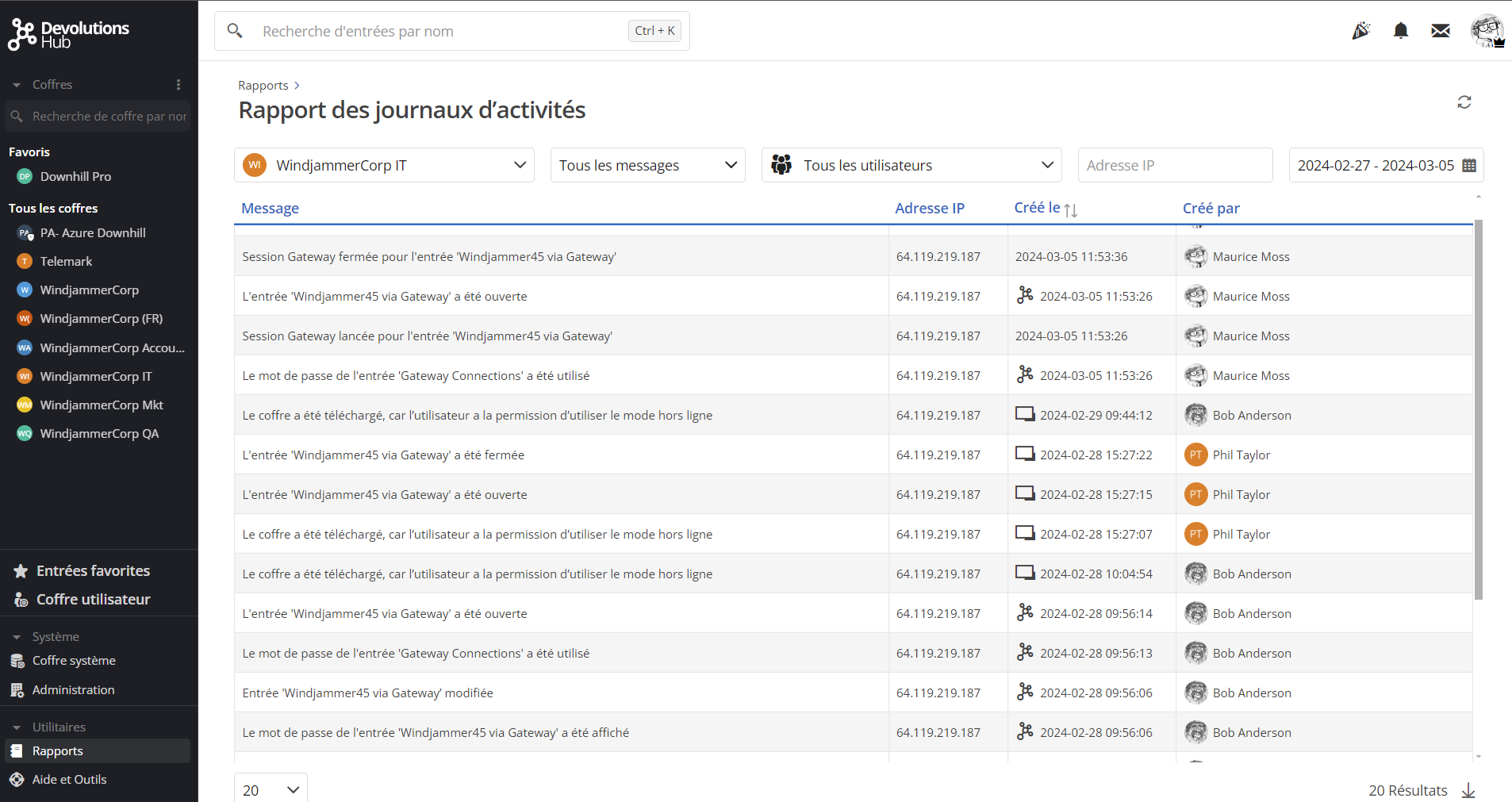1512x802 pixels.
Task: Click '20 Résultats' count text
Action: coord(1408,790)
